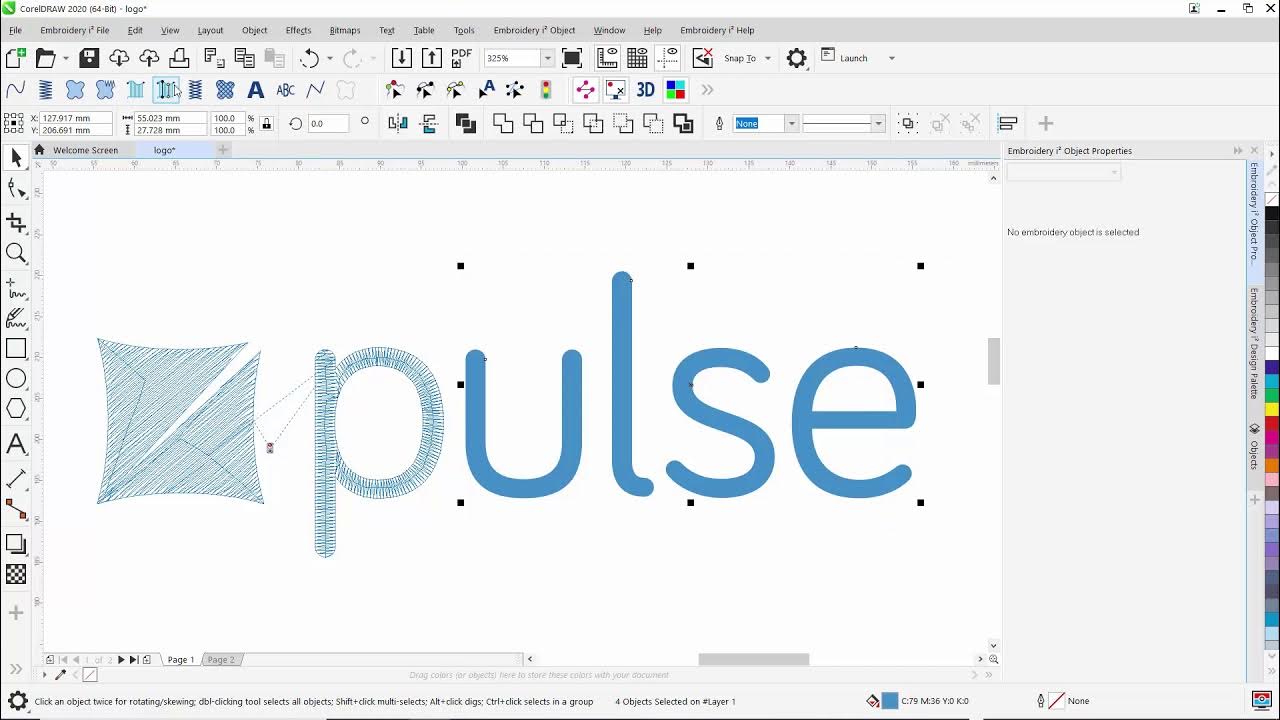This screenshot has width=1280, height=720.
Task: Toggle snapping off icon
Action: pyautogui.click(x=703, y=58)
